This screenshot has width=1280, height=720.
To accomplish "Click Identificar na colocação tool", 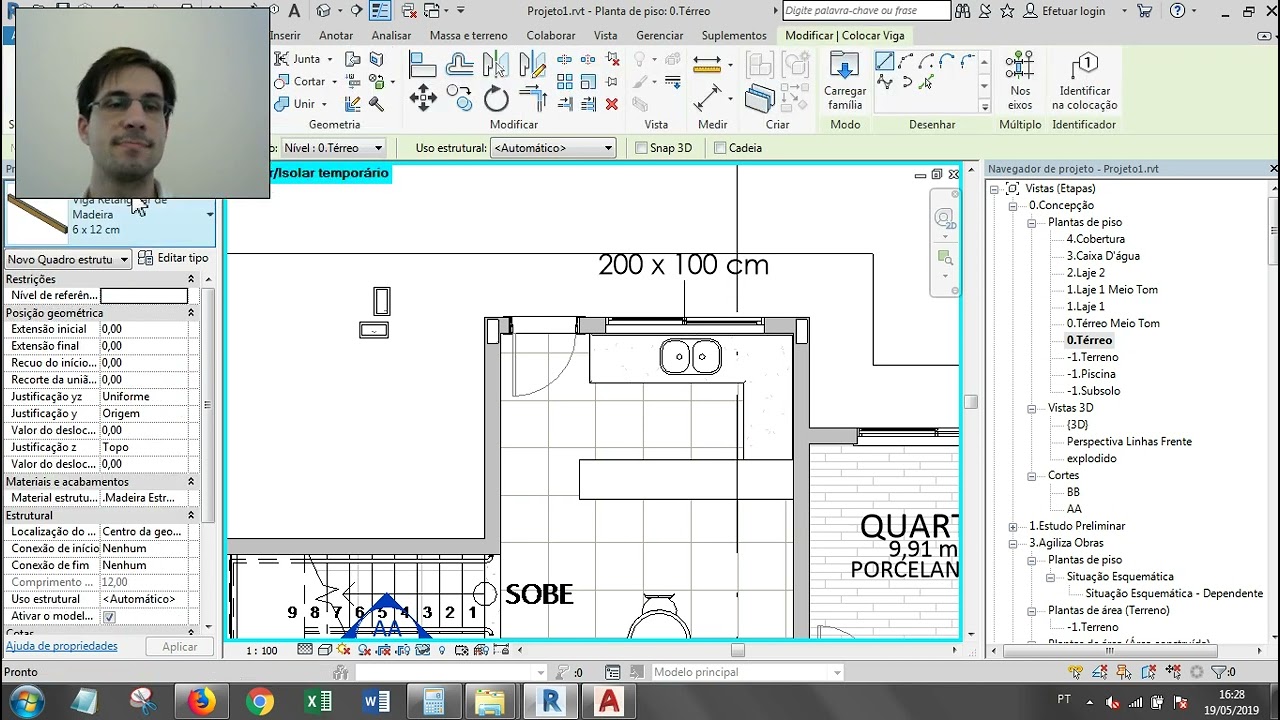I will click(1085, 82).
